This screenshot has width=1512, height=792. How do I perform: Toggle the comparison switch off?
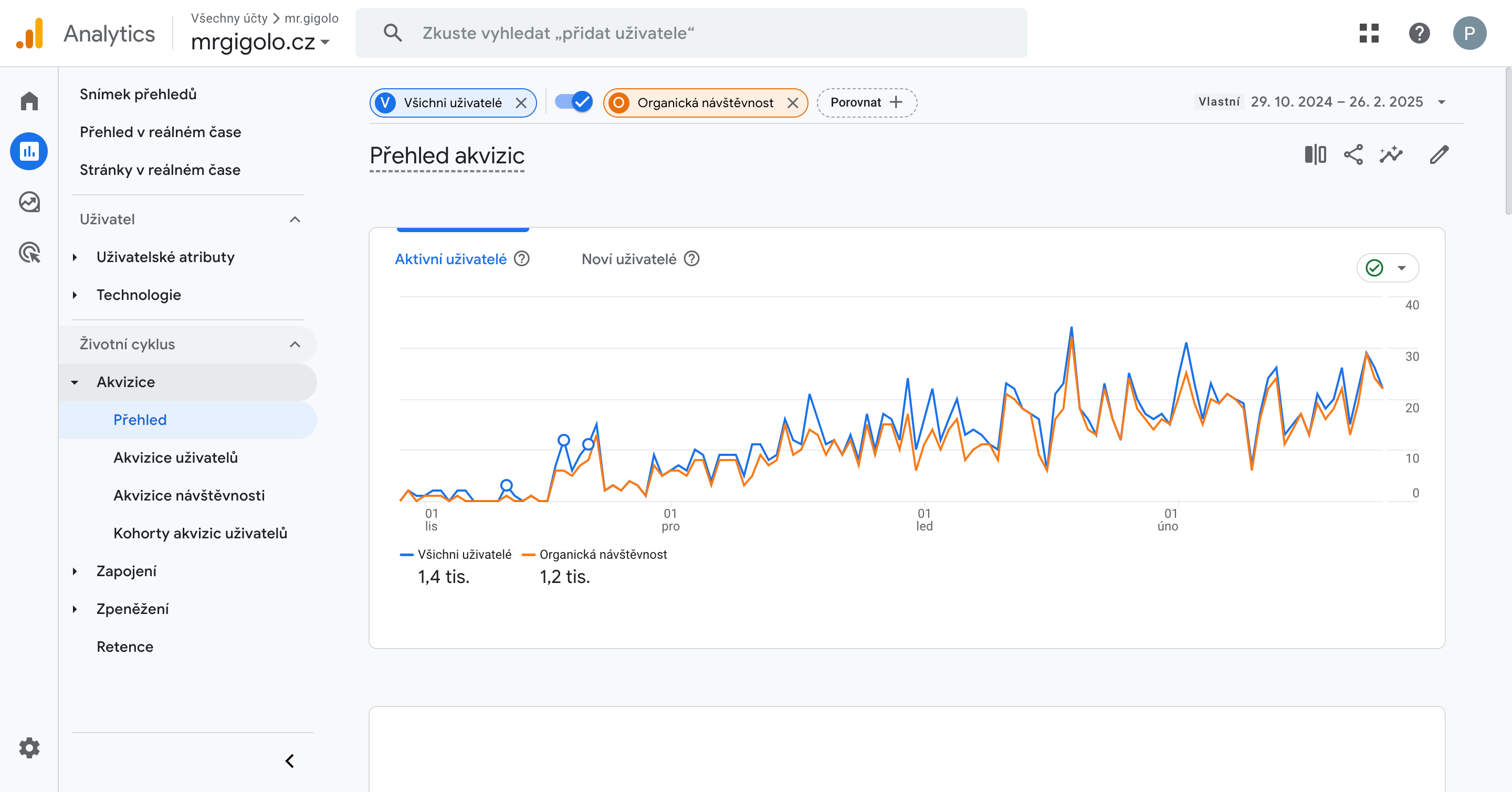pos(573,102)
